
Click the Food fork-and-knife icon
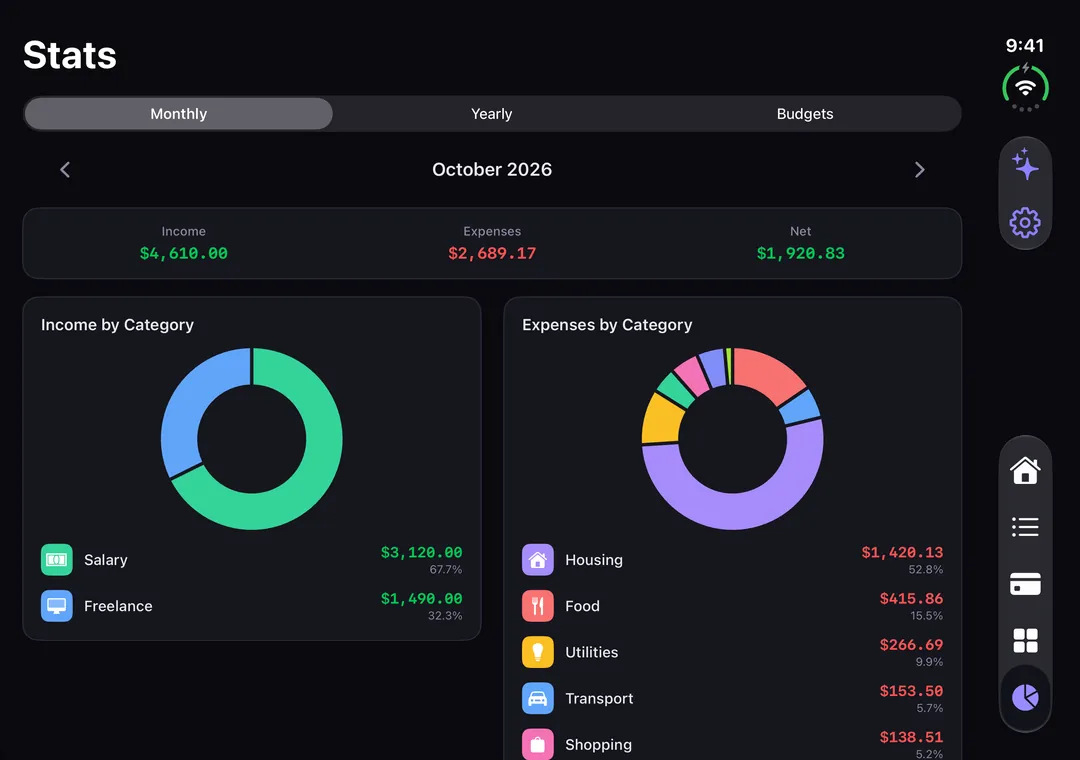coord(537,606)
